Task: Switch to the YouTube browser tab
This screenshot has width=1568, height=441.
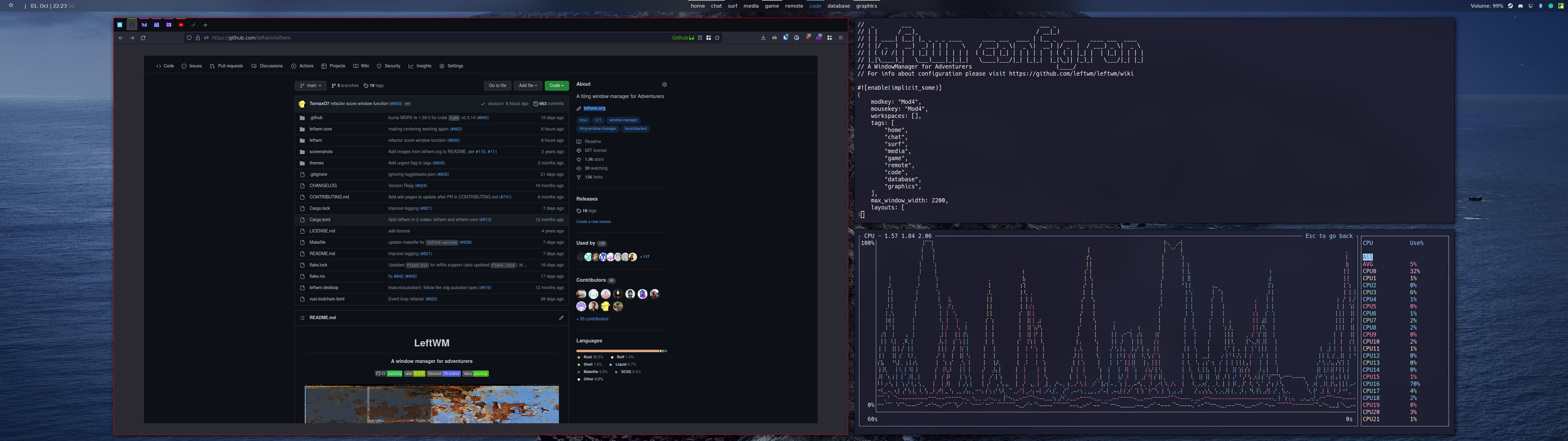Action: [x=181, y=25]
